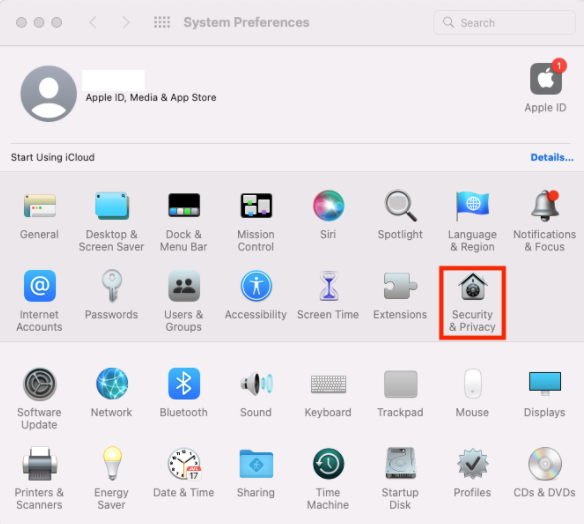Go back with the left chevron
This screenshot has height=524, width=584.
(93, 22)
